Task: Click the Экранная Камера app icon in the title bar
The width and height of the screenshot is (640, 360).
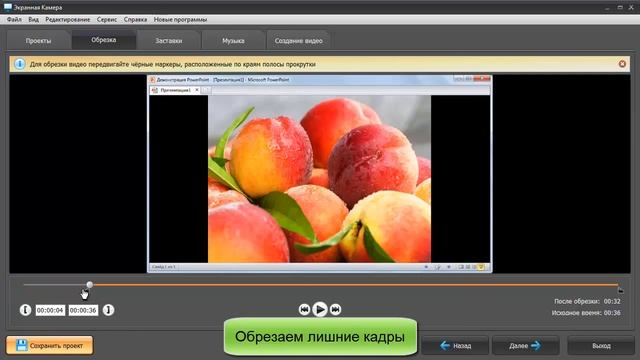Action: click(x=8, y=7)
